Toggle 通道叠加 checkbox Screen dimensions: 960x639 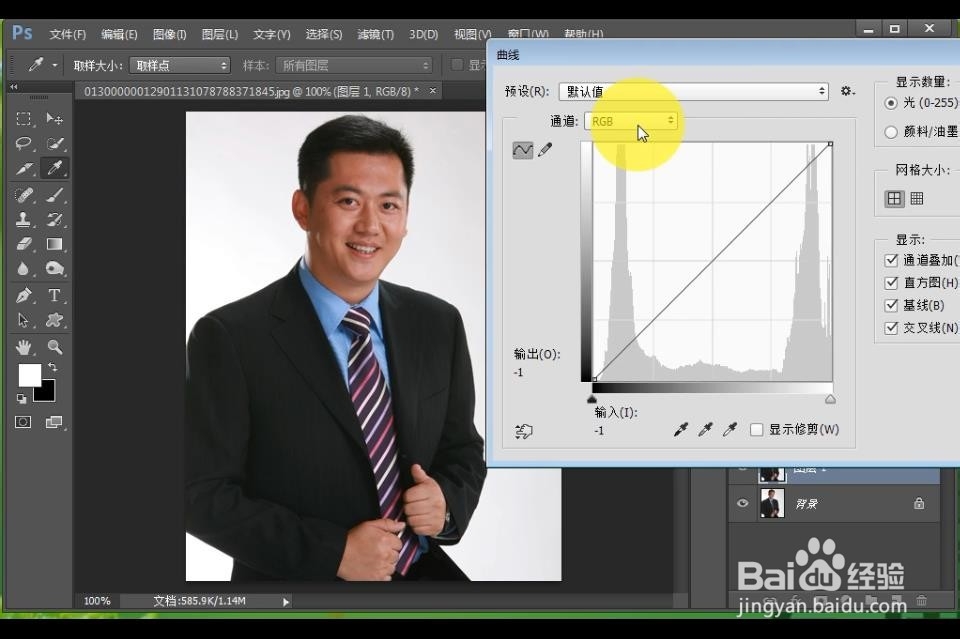click(x=891, y=260)
